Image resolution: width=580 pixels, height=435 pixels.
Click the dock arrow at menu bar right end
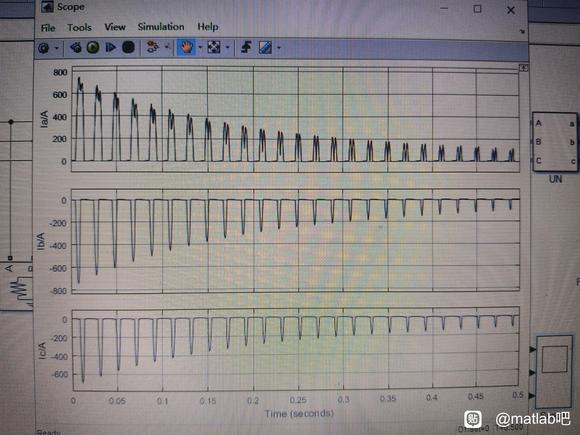click(522, 32)
